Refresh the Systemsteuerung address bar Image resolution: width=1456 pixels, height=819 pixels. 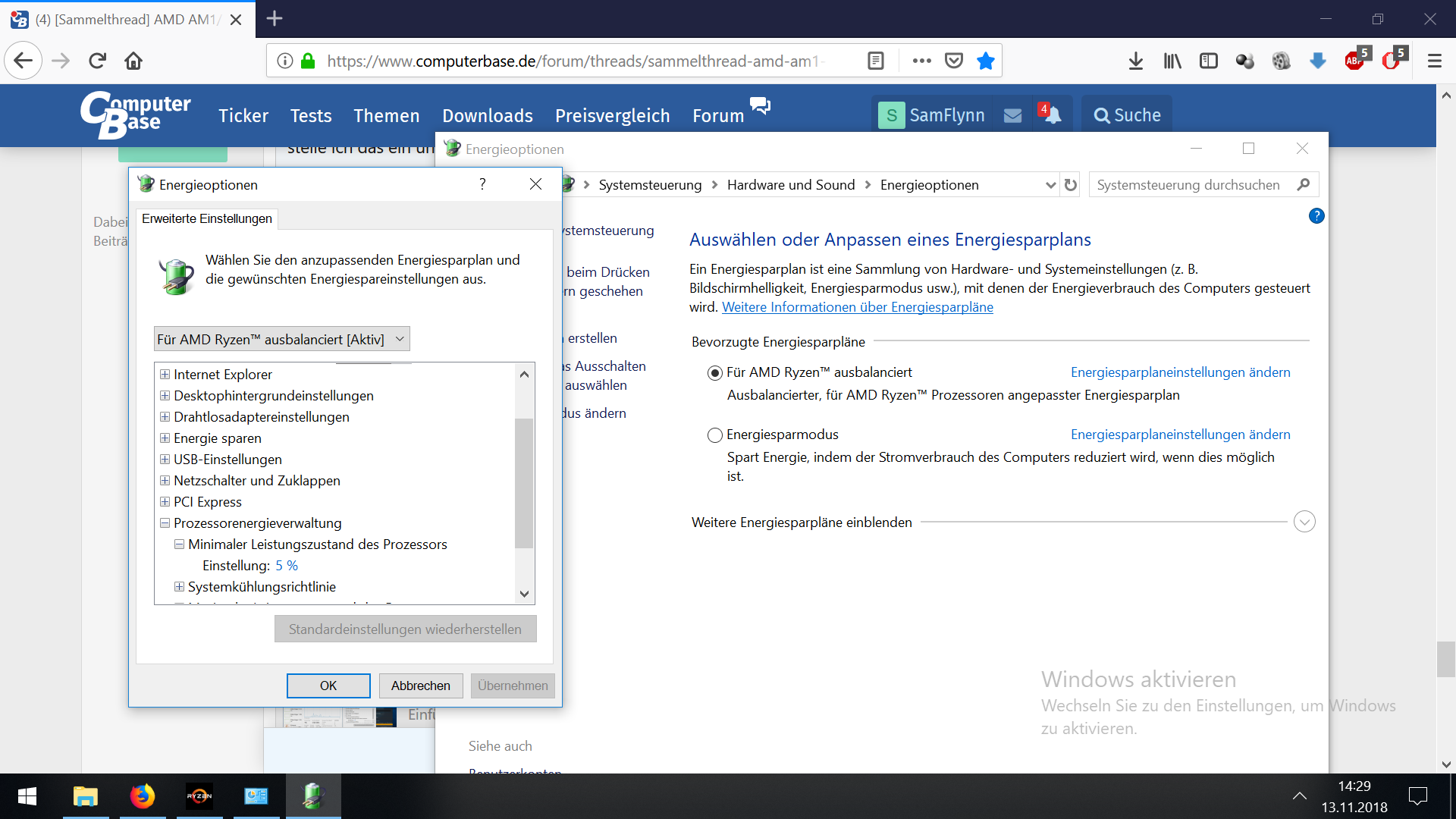[x=1071, y=185]
